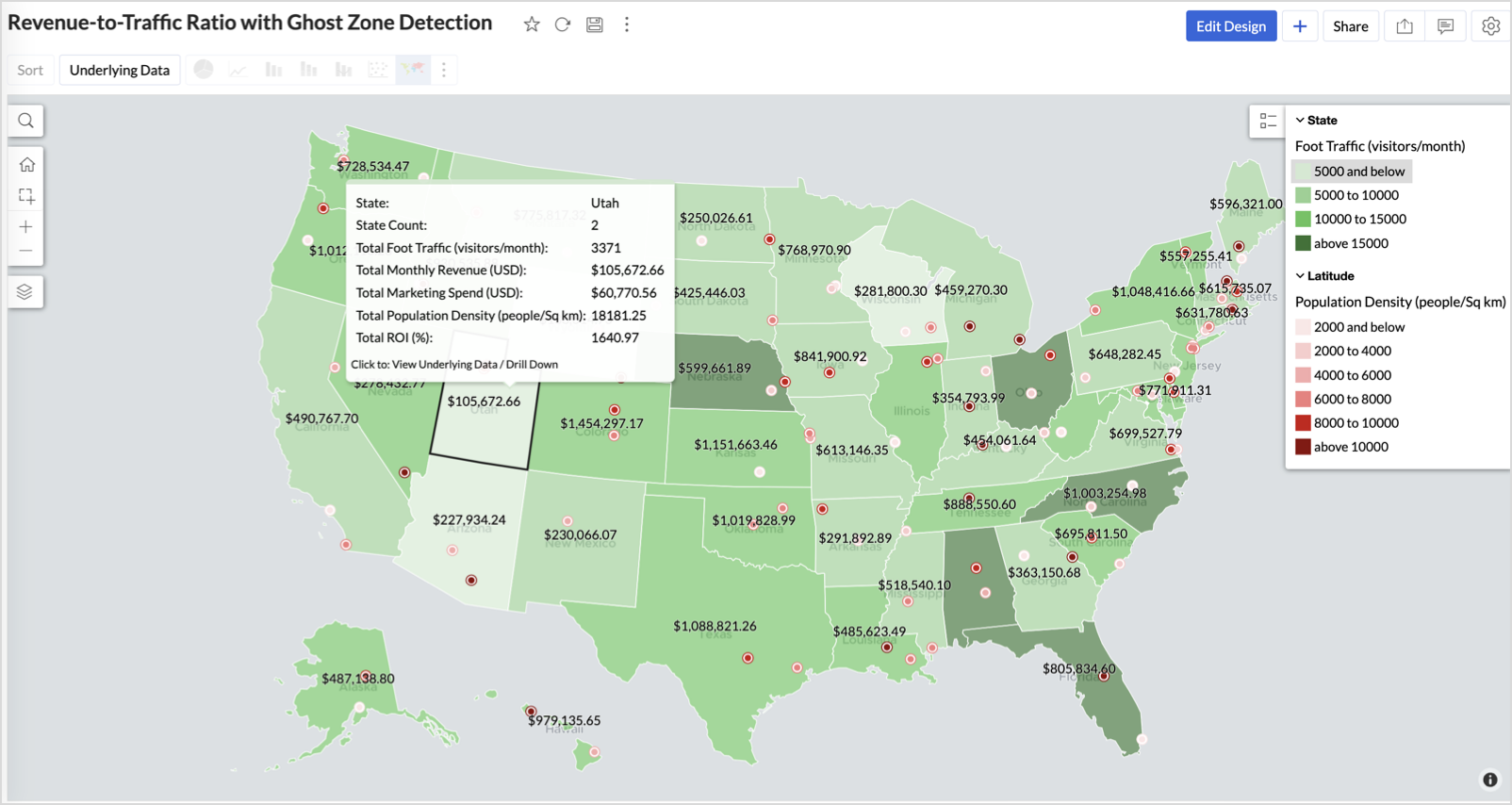Toggle the legend panel icon
Image resolution: width=1512 pixels, height=805 pixels.
pos(1268,121)
